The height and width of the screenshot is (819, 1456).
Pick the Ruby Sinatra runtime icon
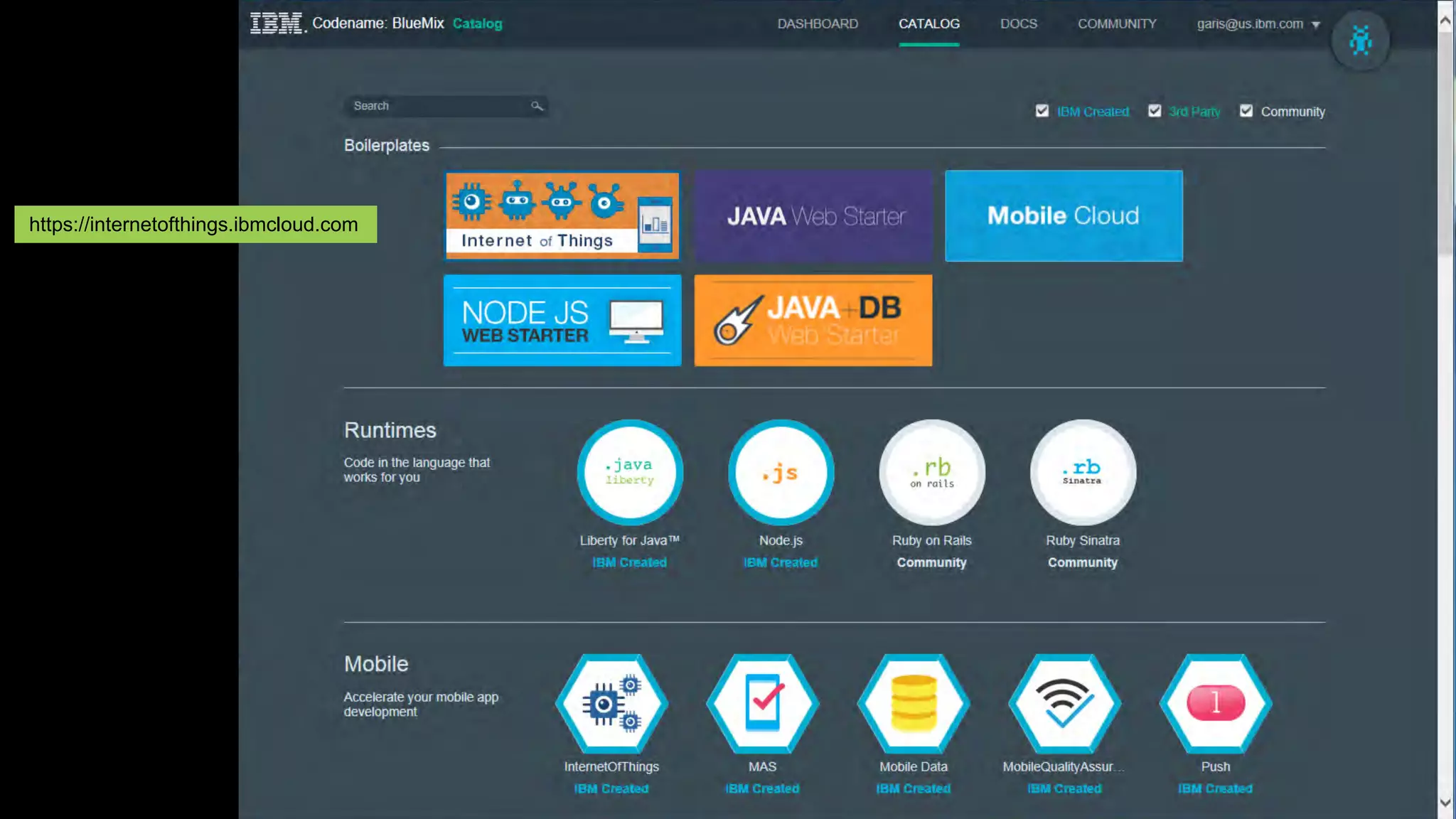pos(1083,472)
